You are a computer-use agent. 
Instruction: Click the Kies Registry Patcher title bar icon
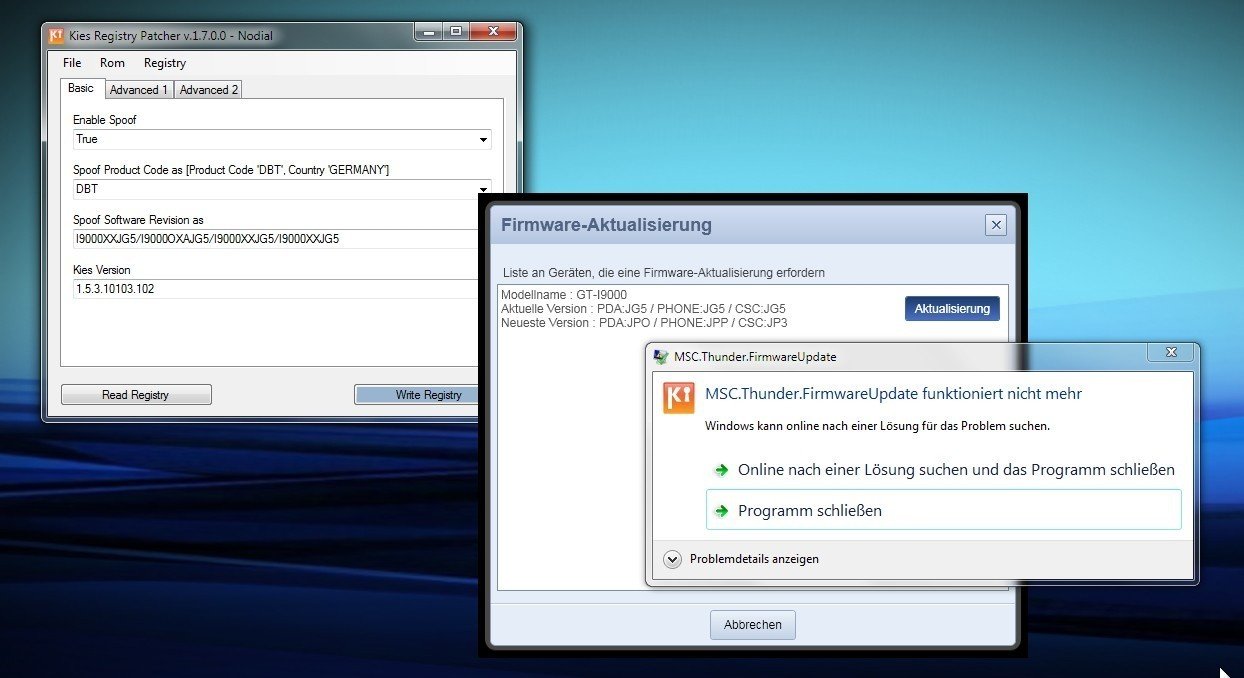[x=57, y=36]
